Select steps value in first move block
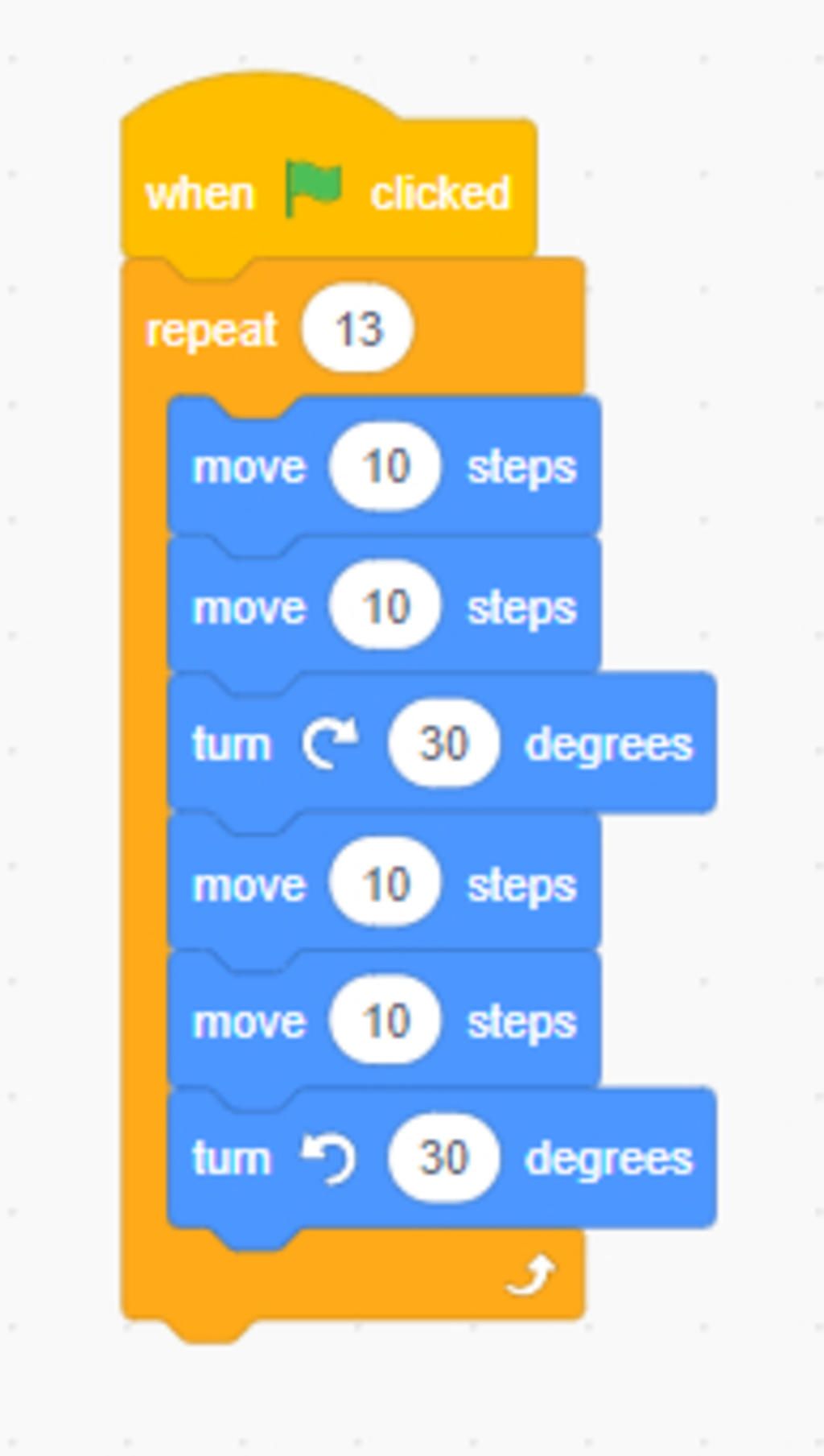Screen dimensions: 824x1456 click(x=385, y=466)
